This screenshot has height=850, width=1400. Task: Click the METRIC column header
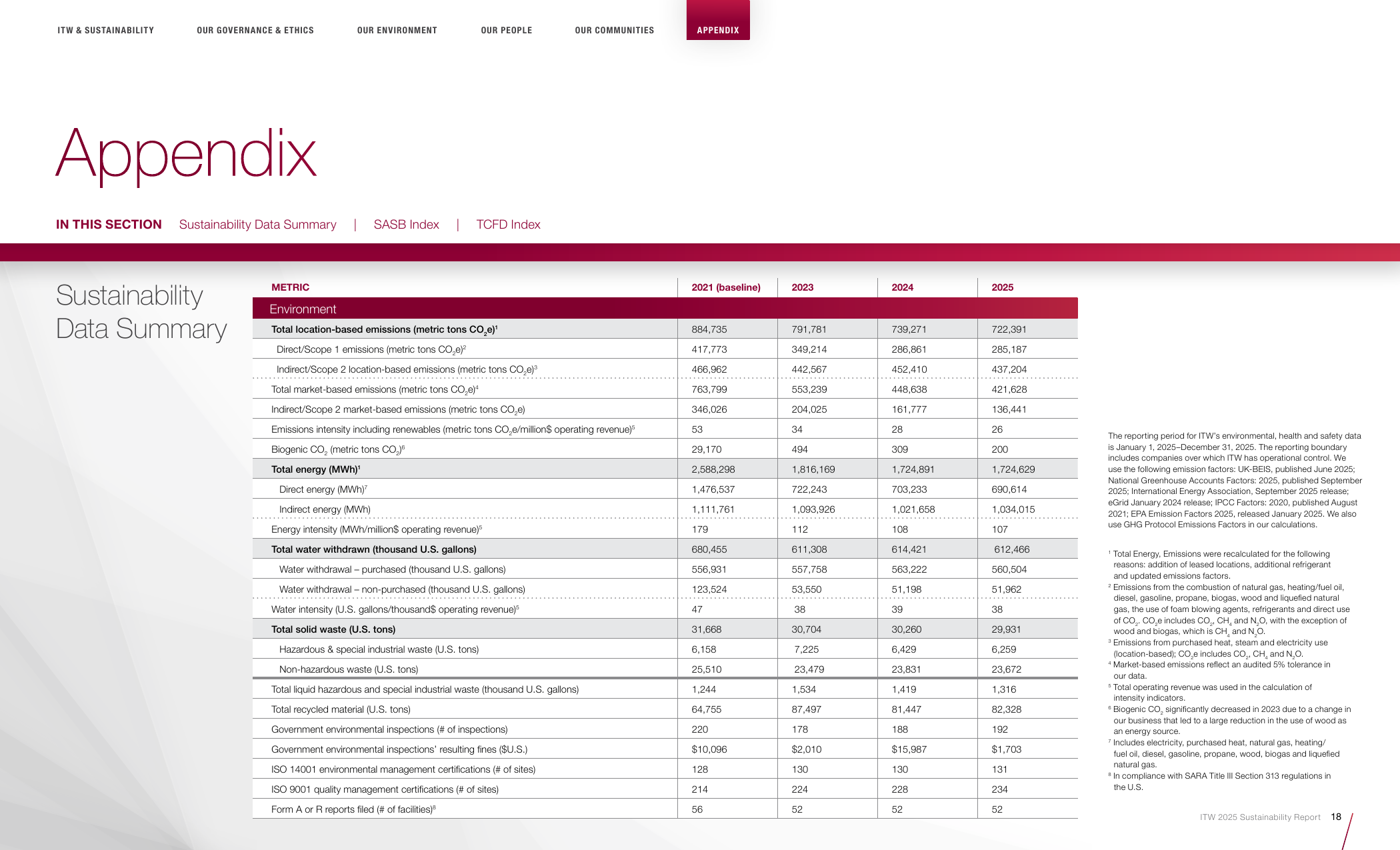pos(291,287)
